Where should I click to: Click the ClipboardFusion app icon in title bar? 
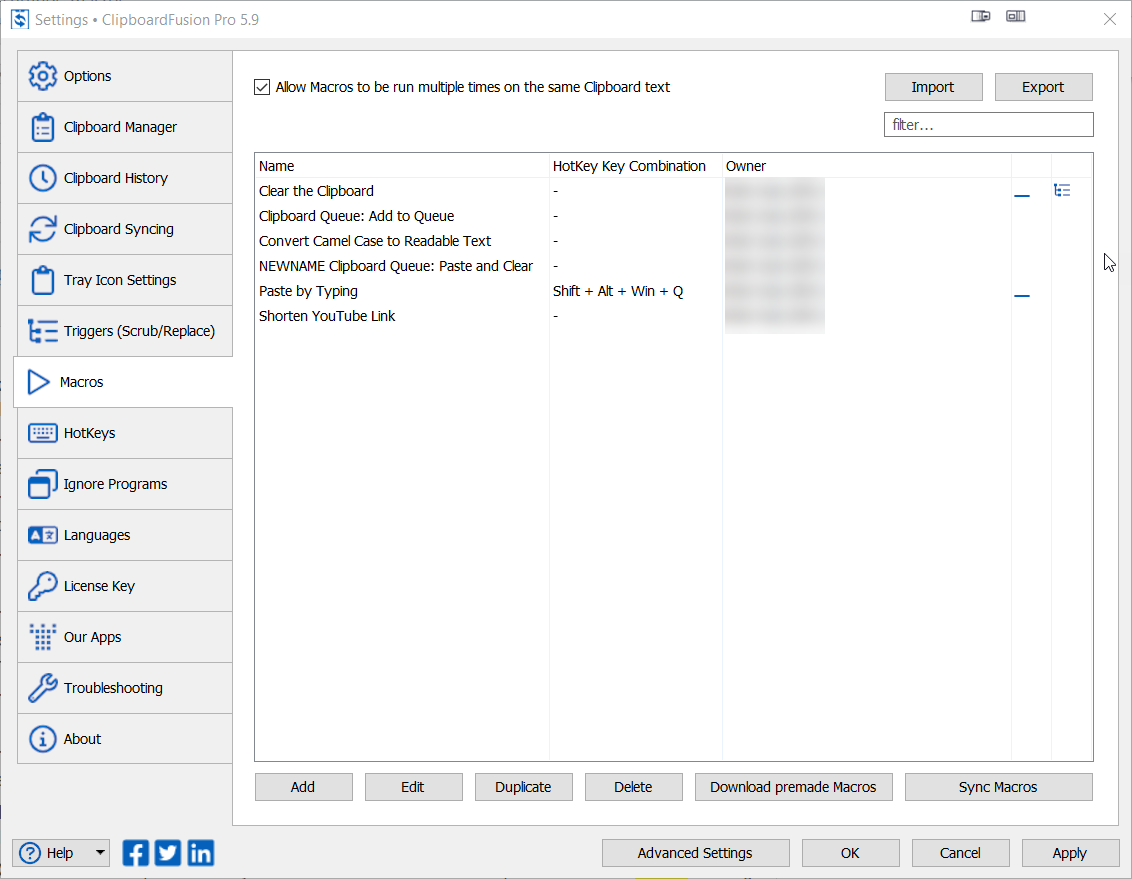20,19
